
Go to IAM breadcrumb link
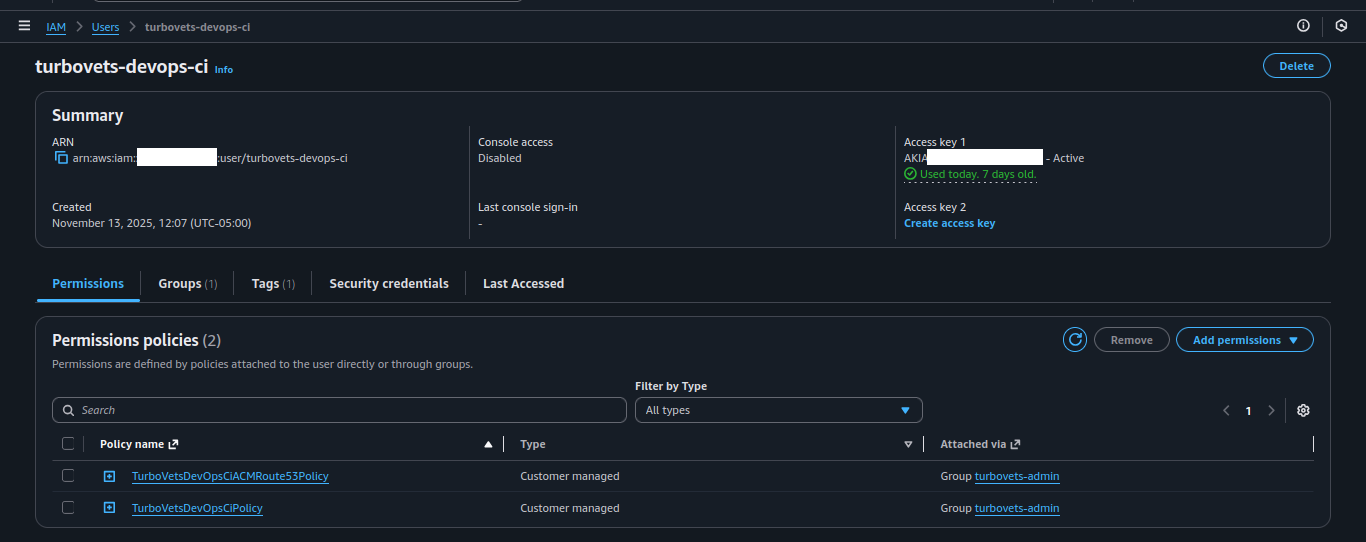click(x=56, y=27)
